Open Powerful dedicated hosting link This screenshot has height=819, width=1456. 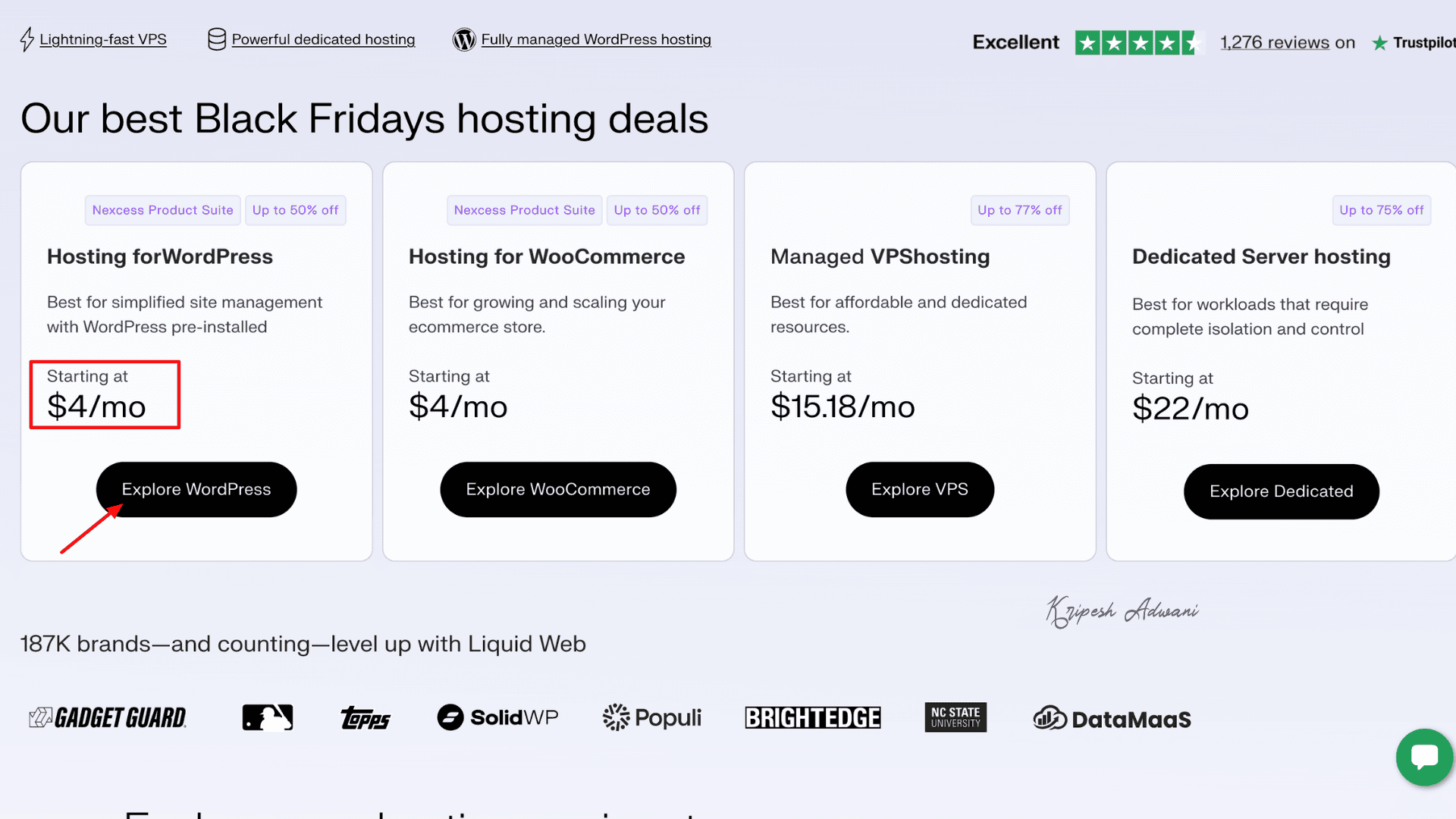pyautogui.click(x=323, y=39)
